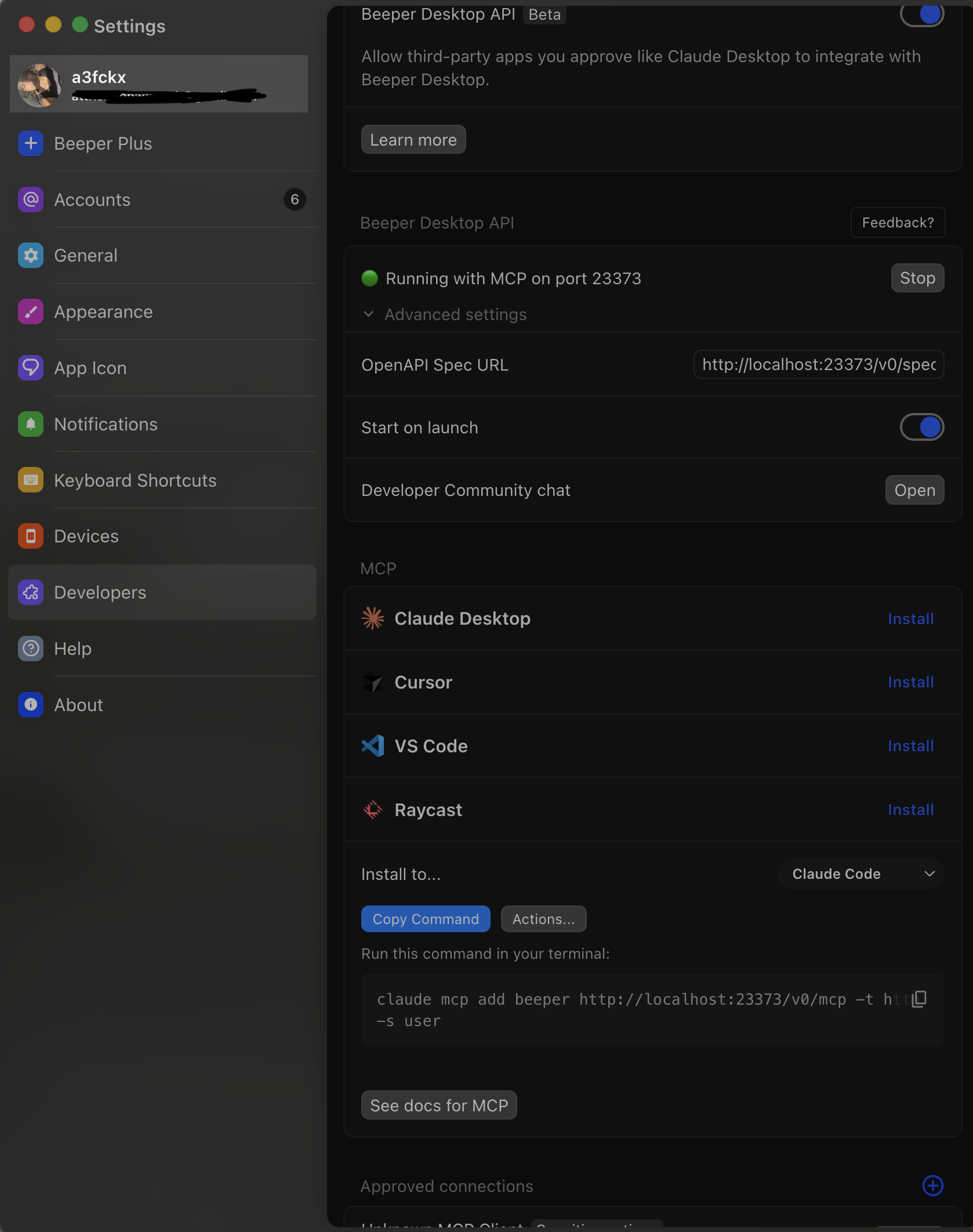Select the Devices phone icon

(30, 536)
